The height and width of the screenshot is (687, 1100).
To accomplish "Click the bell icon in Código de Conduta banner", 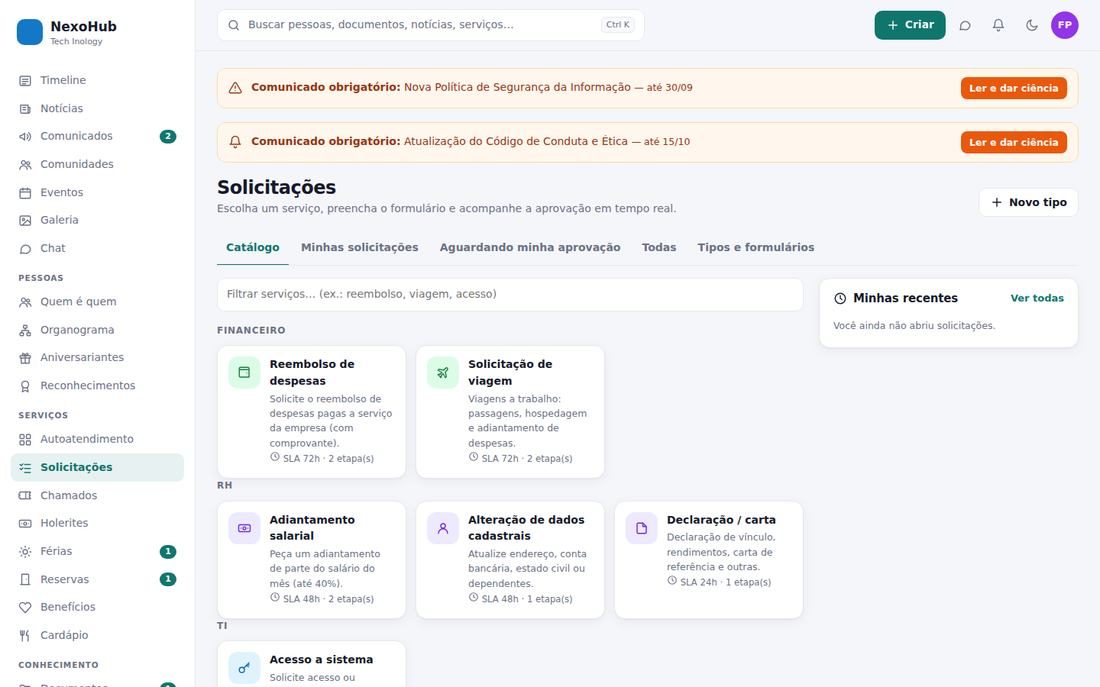I will 235,142.
